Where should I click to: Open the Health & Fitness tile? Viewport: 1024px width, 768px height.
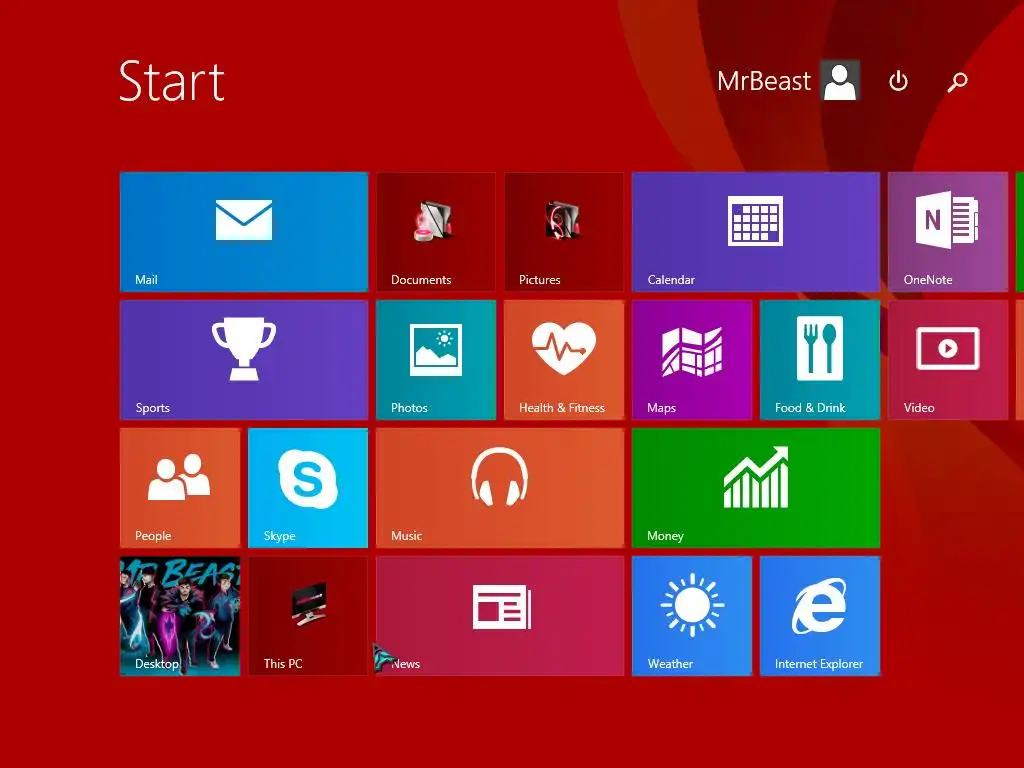tap(564, 360)
